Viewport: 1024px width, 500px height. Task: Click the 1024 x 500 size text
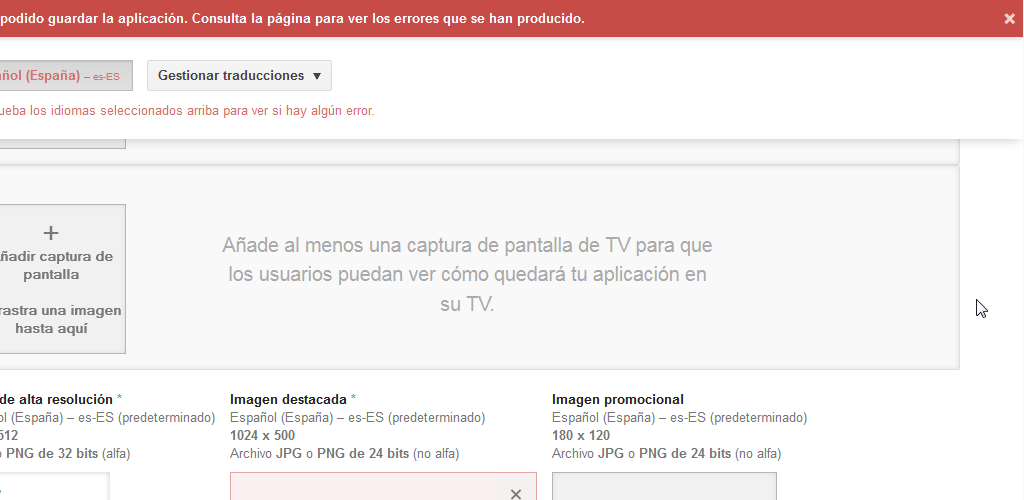coord(263,435)
